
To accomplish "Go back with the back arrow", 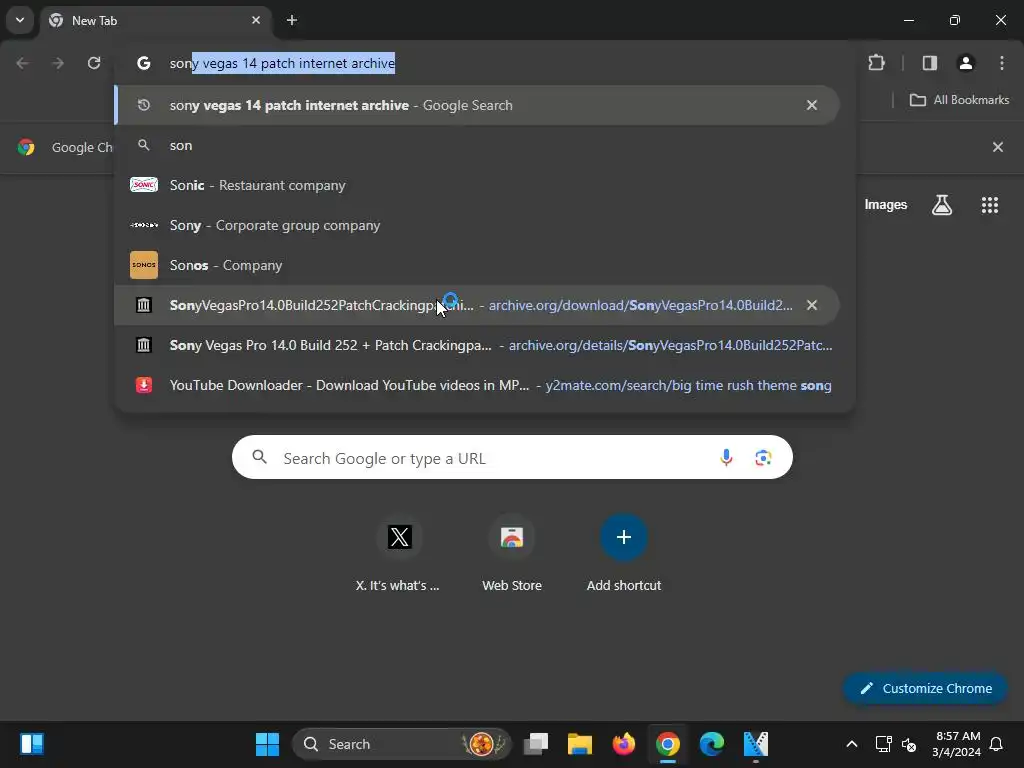I will click(22, 63).
